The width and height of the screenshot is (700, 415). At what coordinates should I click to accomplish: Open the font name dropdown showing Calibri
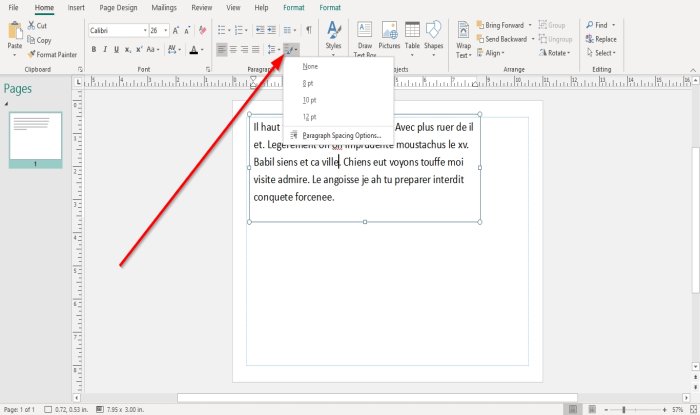pyautogui.click(x=145, y=30)
